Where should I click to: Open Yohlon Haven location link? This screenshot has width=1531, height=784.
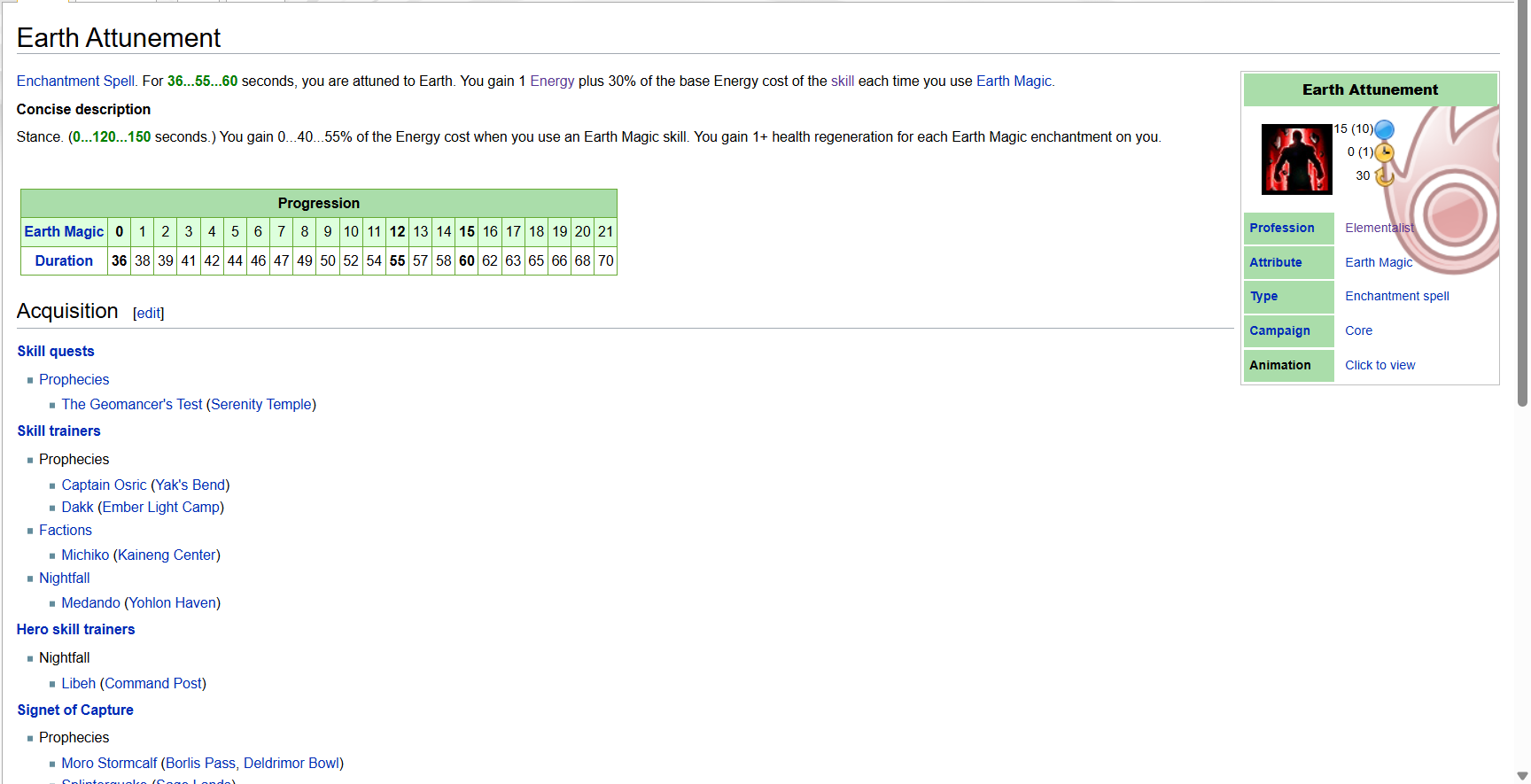[x=173, y=602]
